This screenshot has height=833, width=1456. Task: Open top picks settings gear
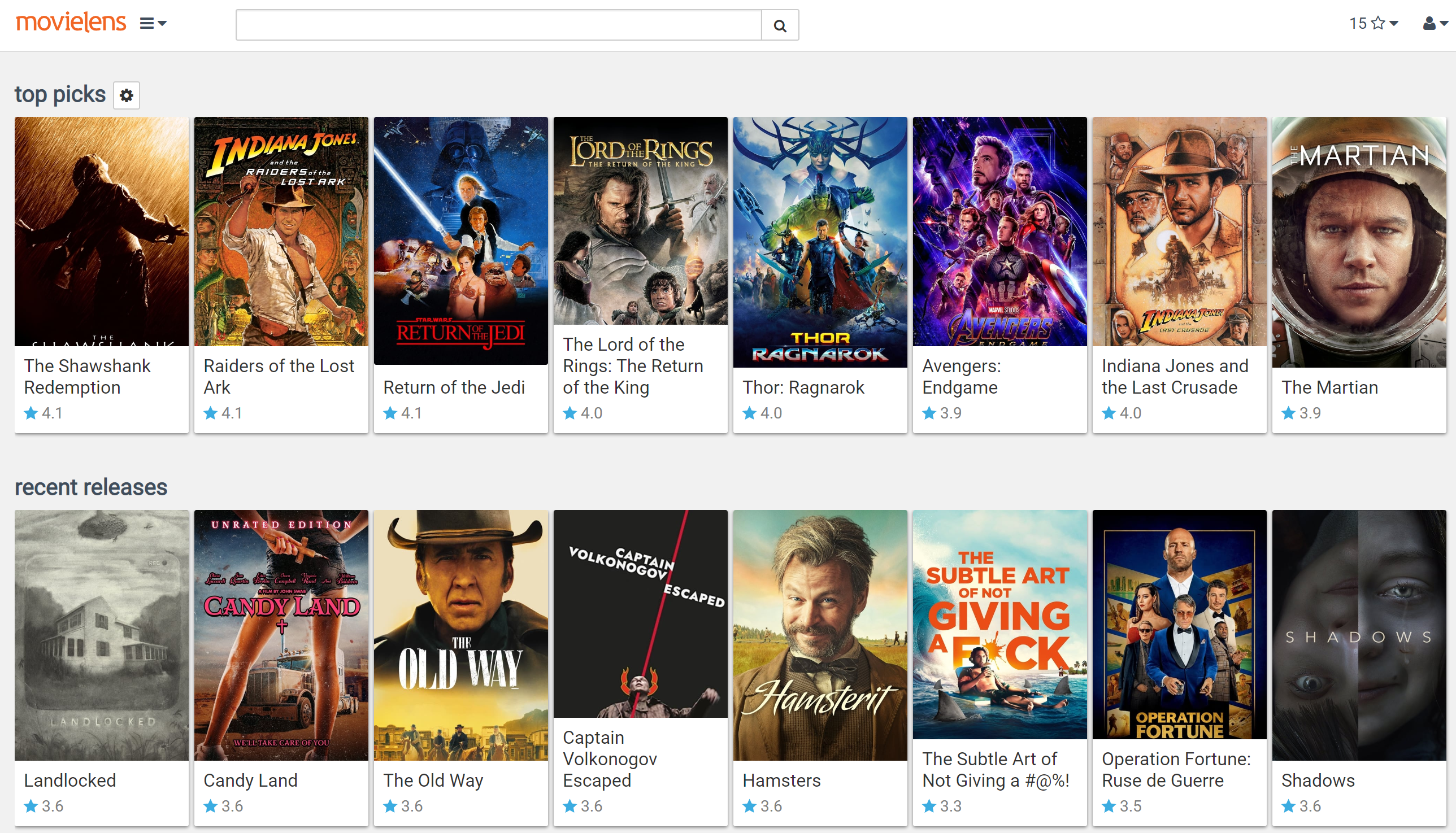(x=127, y=95)
